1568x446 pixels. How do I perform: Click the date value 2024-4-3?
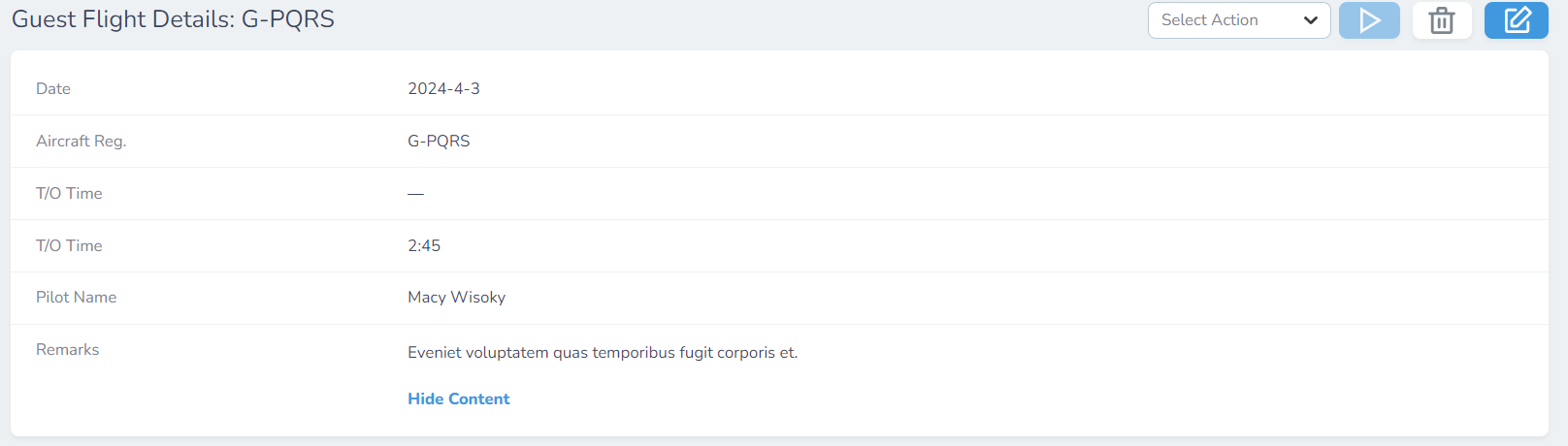tap(443, 88)
